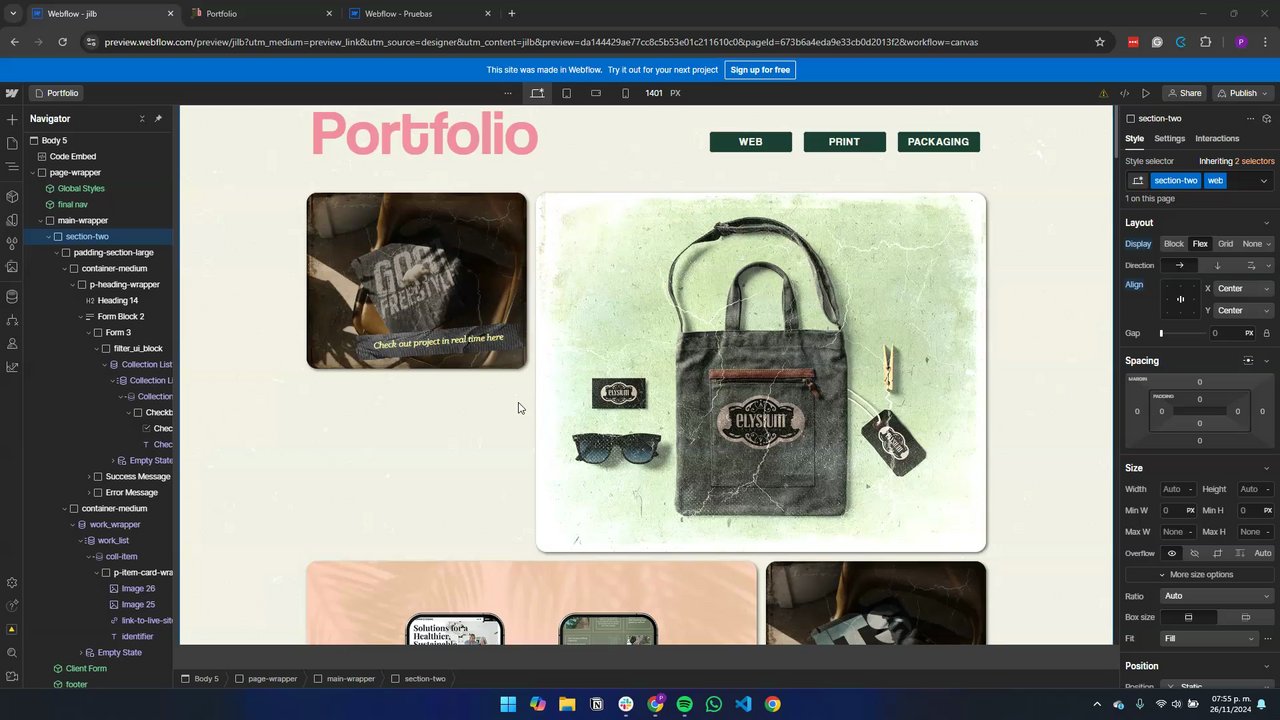Select the Style tab

pos(1134,139)
